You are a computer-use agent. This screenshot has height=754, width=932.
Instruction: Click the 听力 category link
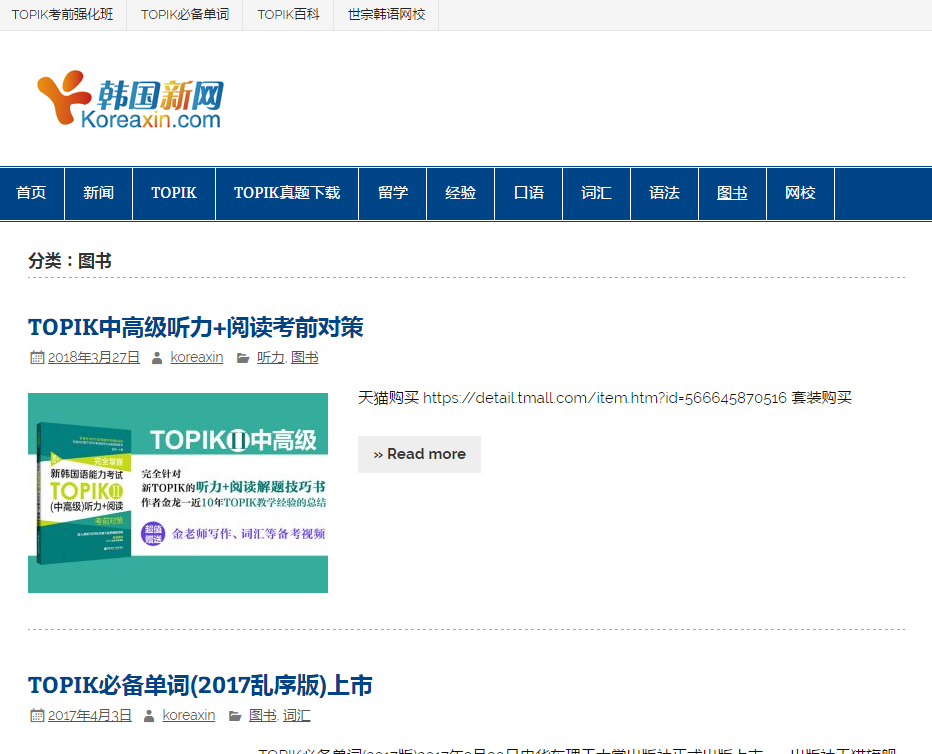click(269, 357)
